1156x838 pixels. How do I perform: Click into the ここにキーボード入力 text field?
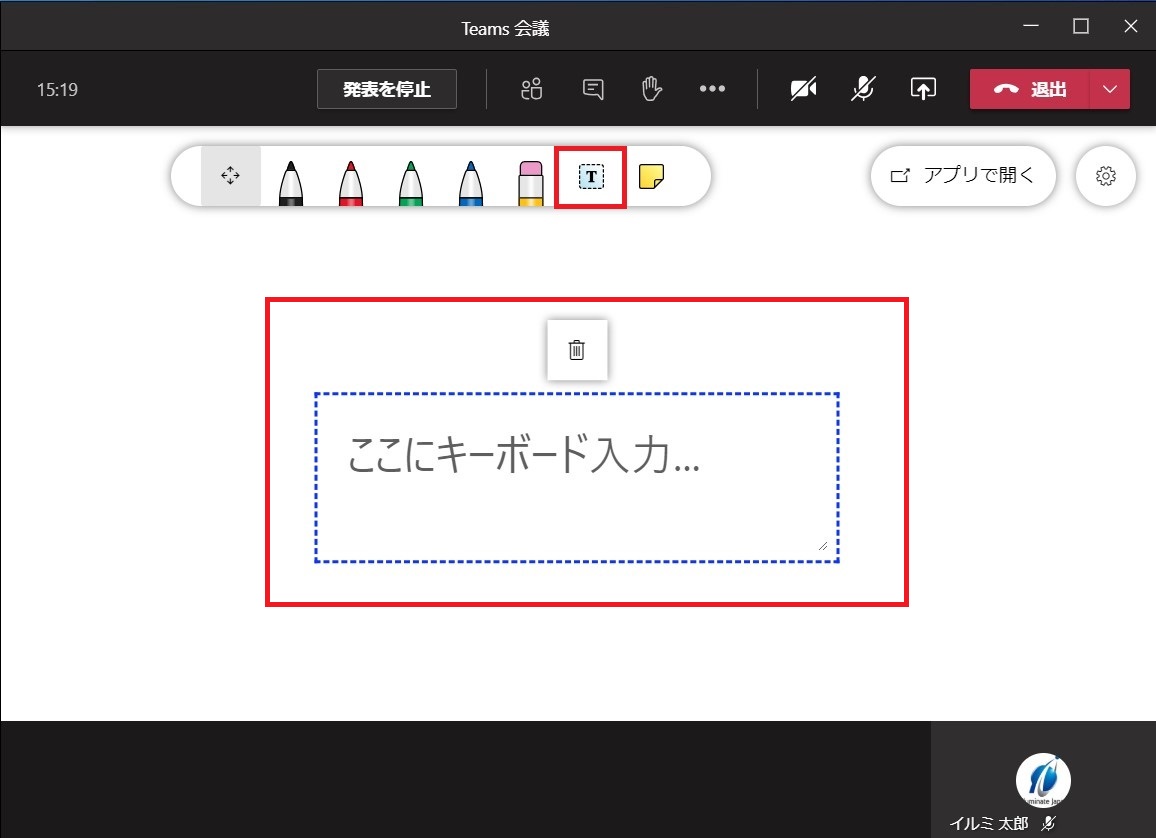tap(577, 478)
